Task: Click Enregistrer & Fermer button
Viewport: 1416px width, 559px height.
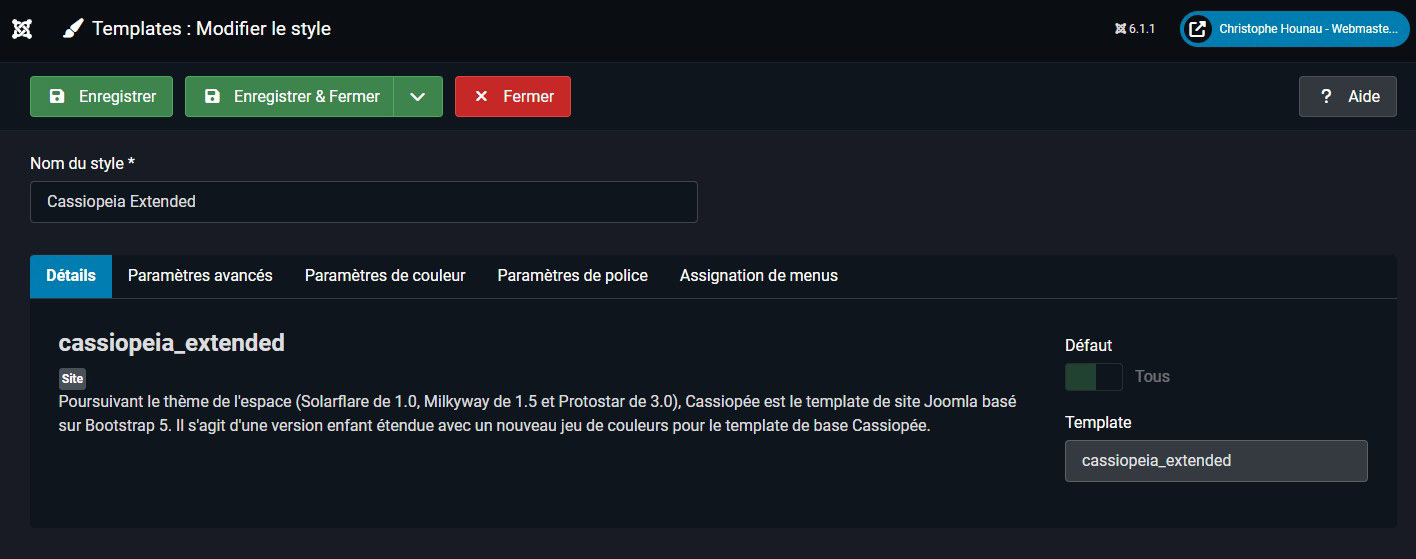Action: [x=290, y=97]
